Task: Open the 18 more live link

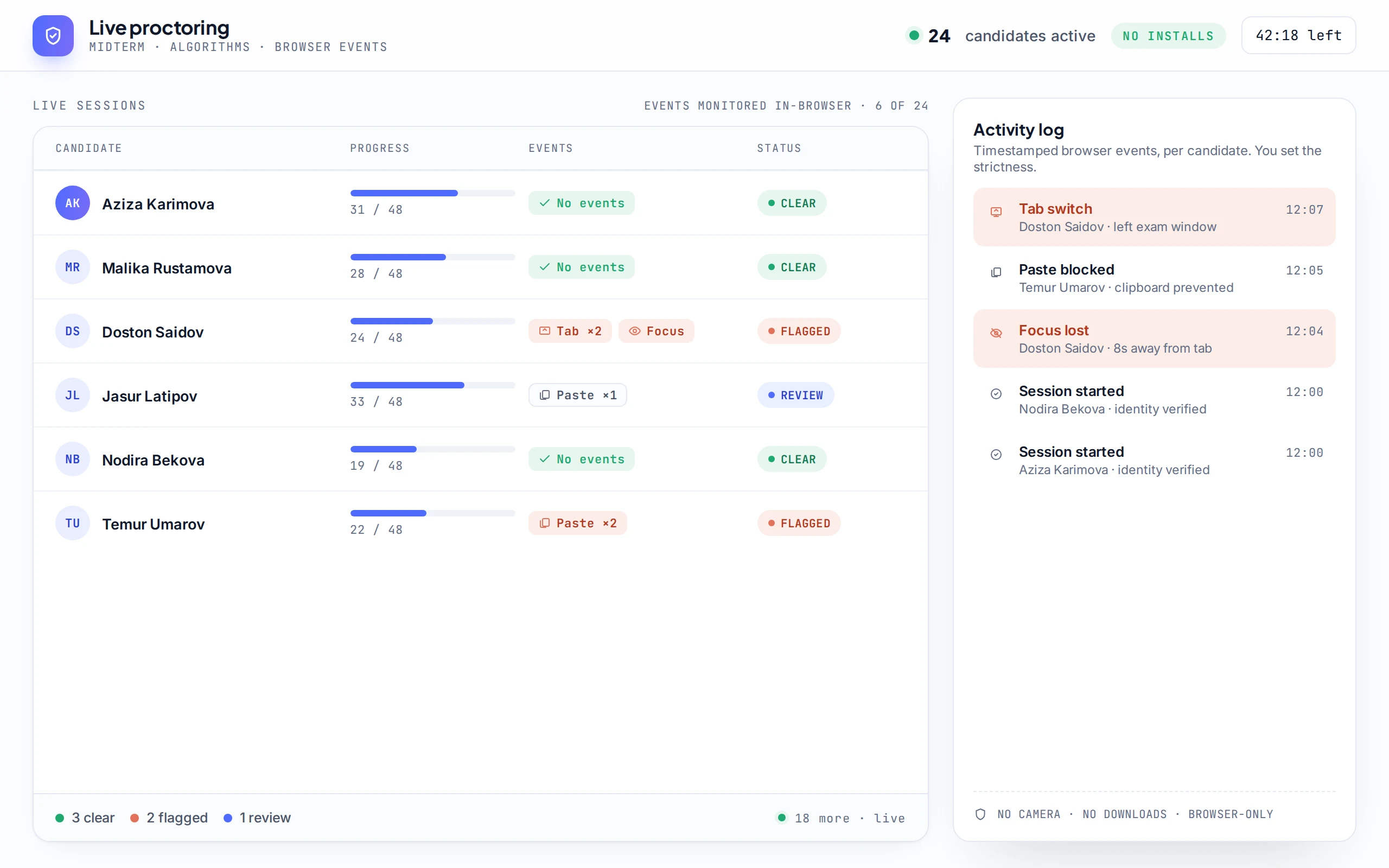Action: pyautogui.click(x=840, y=818)
